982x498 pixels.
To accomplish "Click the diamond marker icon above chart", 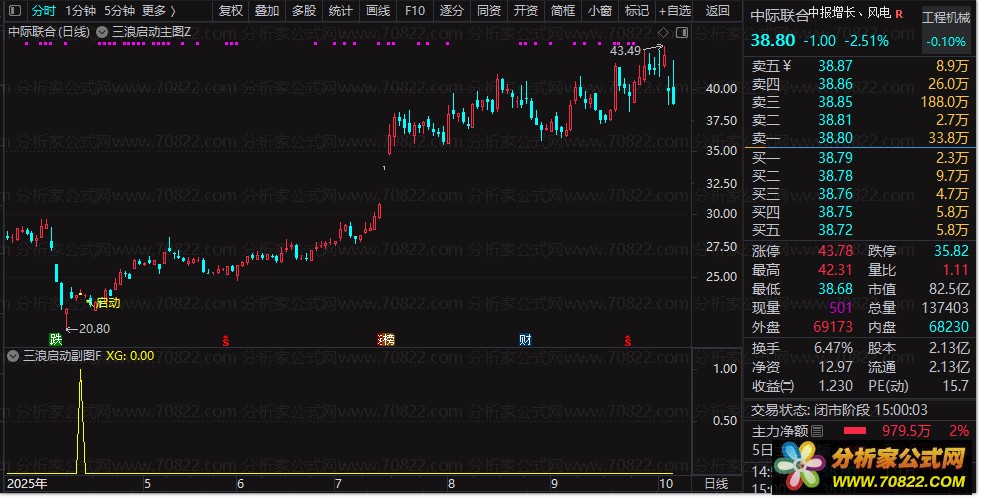I will click(664, 32).
